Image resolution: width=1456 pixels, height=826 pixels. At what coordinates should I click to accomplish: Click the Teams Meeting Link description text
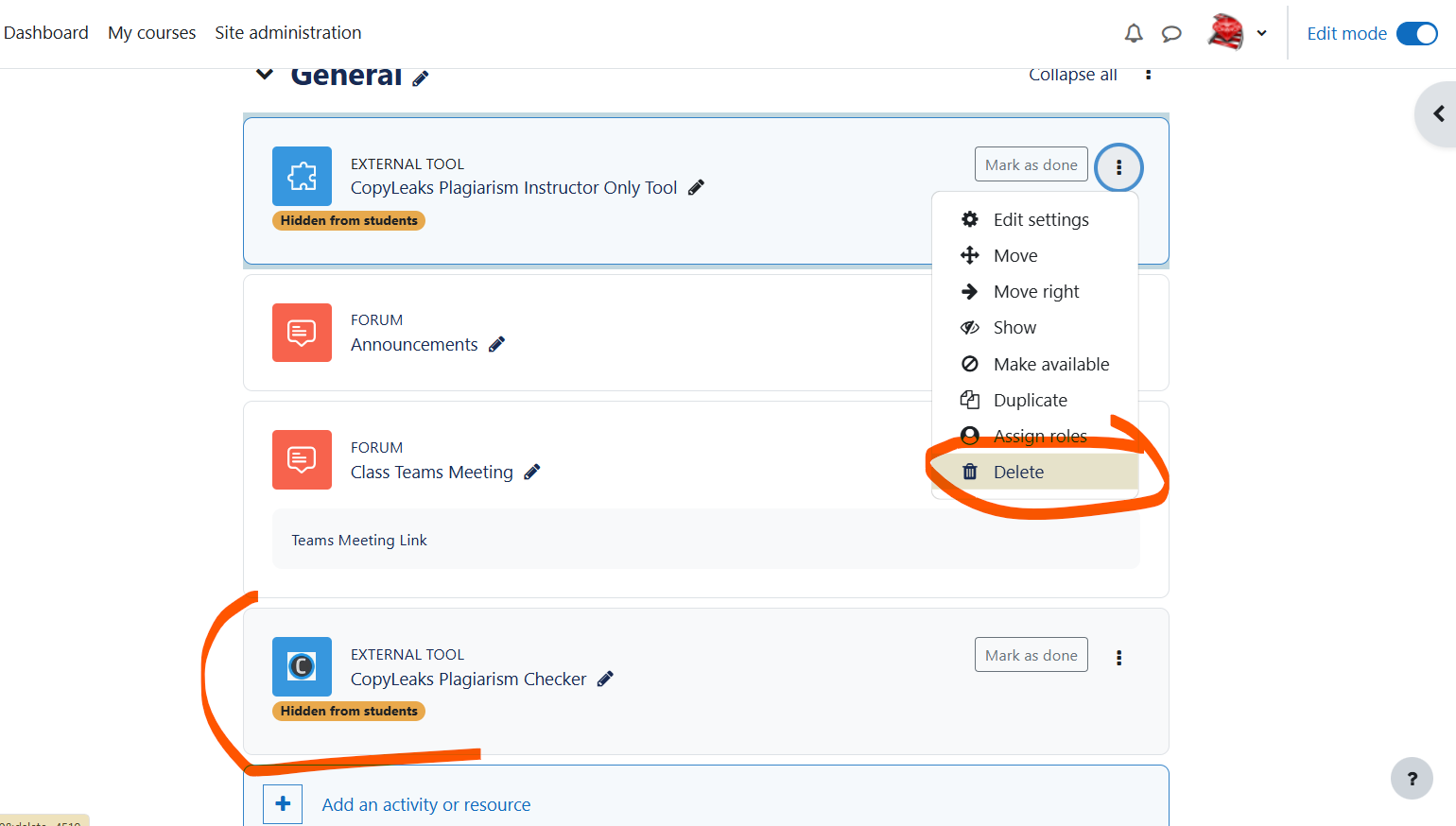point(359,541)
